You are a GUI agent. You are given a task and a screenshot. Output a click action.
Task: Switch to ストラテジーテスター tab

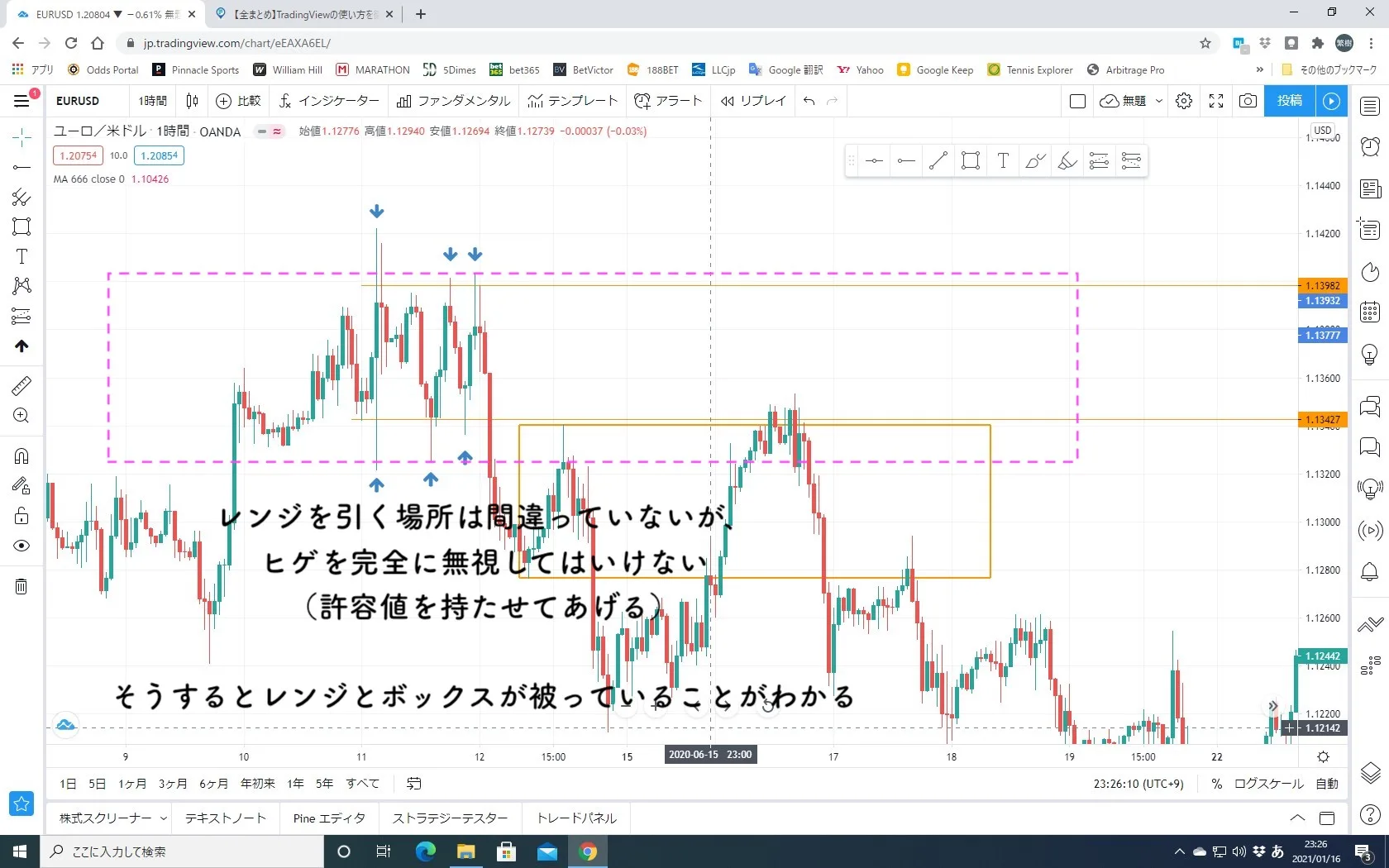pos(450,818)
